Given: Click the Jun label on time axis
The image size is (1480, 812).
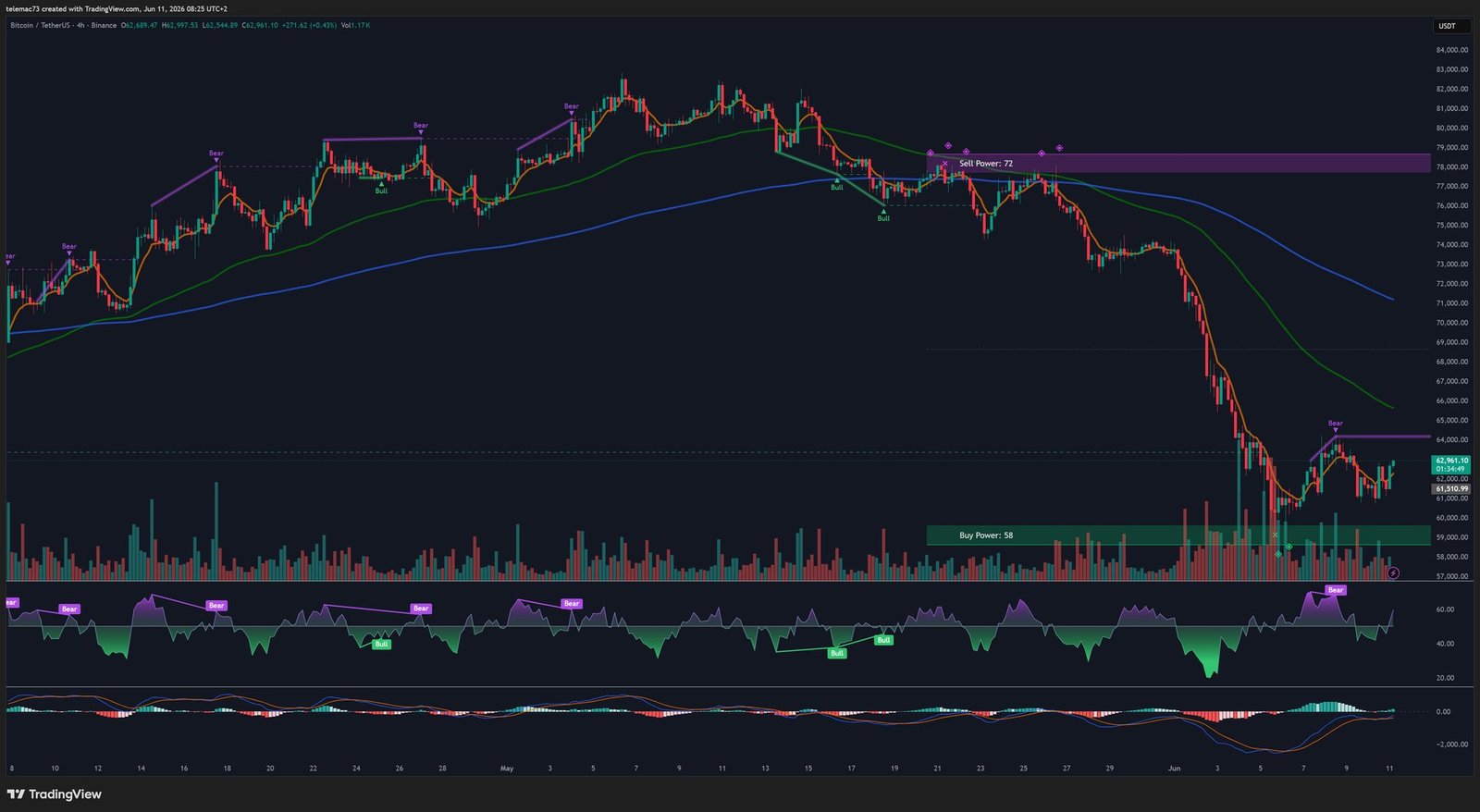Looking at the screenshot, I should point(1174,769).
